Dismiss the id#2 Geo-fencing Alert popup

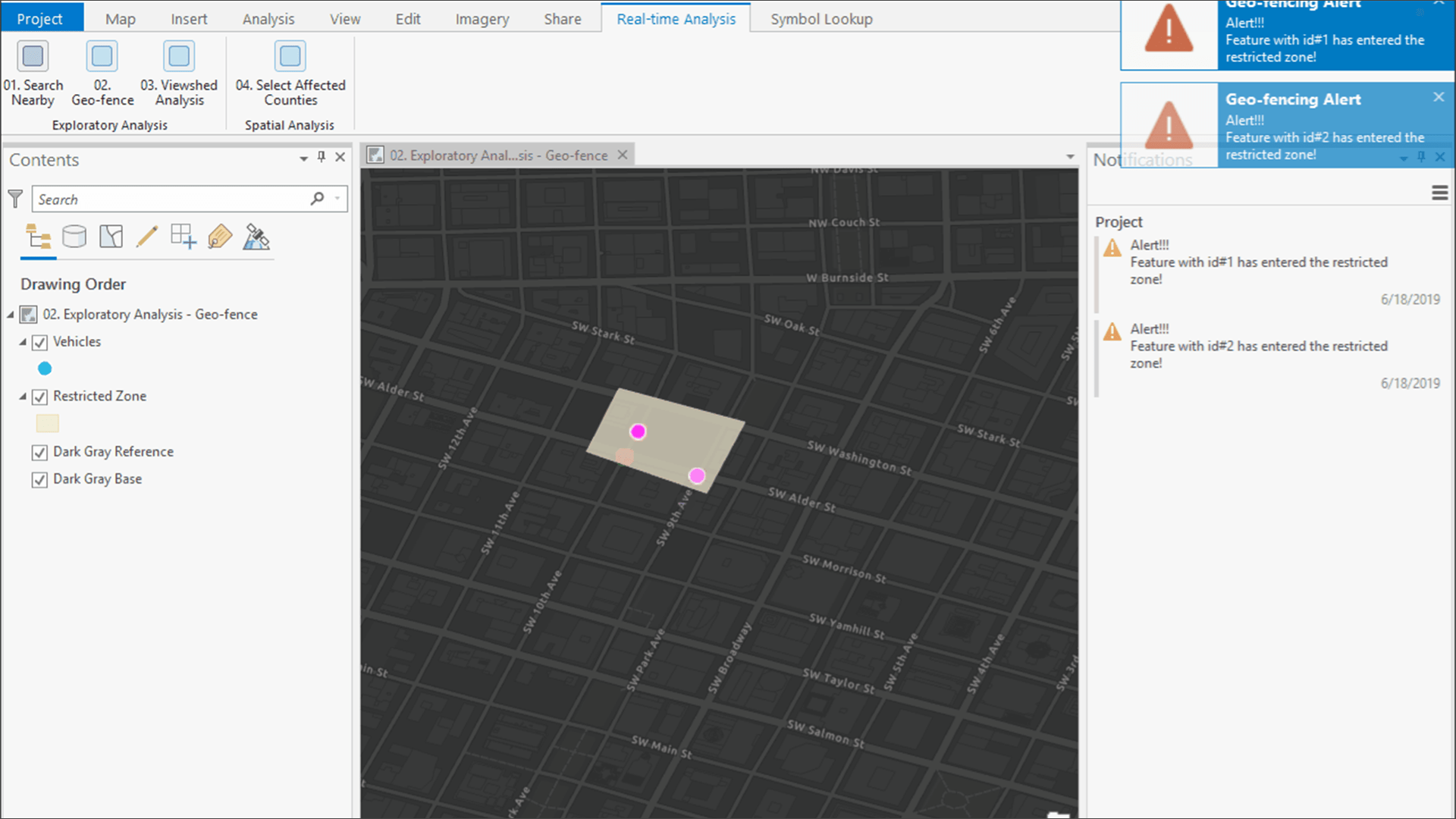click(1439, 97)
